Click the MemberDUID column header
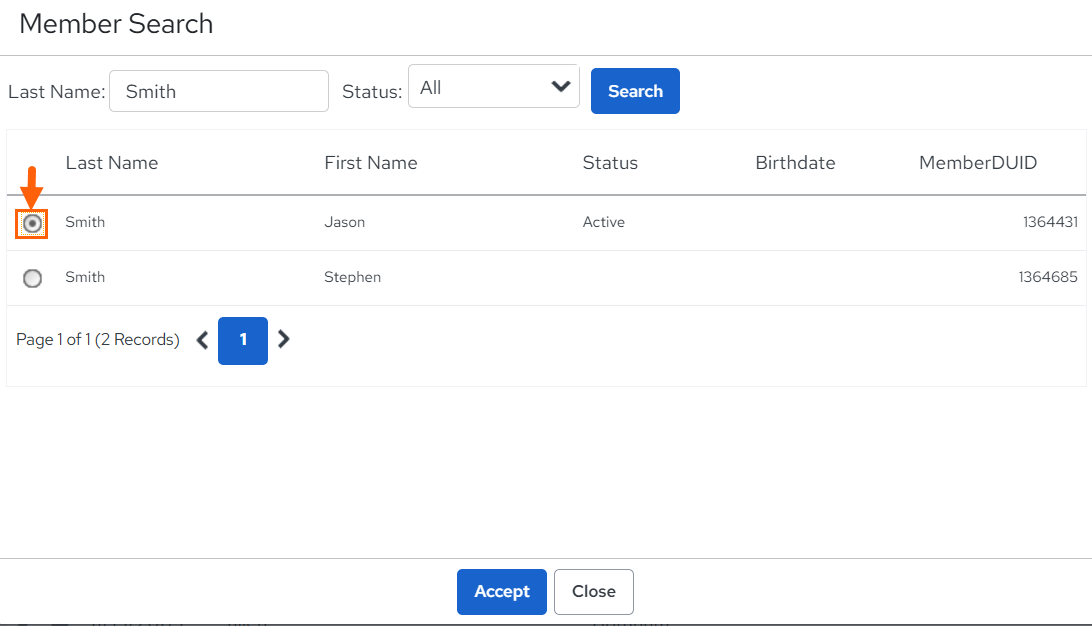 click(978, 163)
